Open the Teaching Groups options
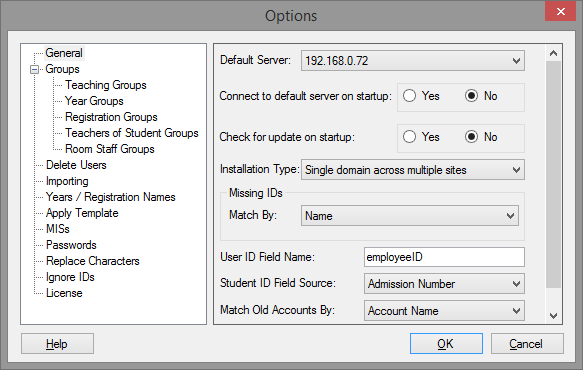Screen dimensions: 583x370 point(106,85)
